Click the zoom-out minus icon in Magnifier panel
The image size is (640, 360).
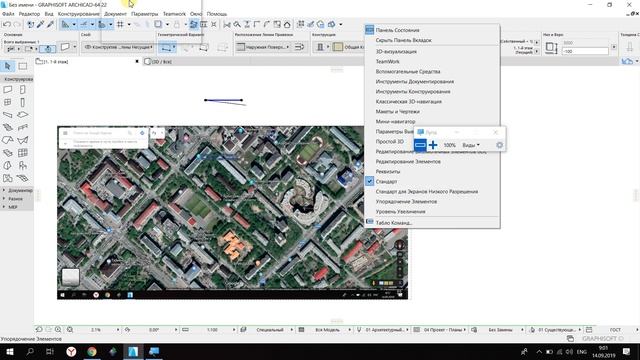click(420, 145)
